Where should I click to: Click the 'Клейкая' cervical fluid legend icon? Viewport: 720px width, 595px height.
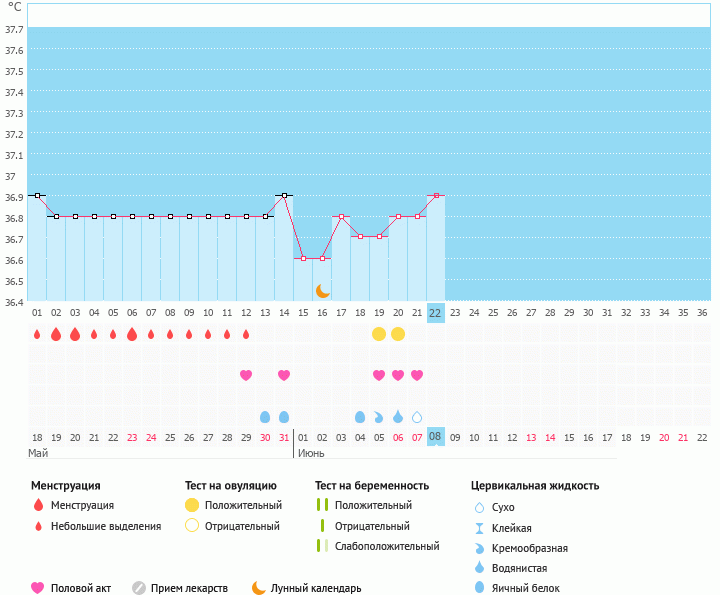pyautogui.click(x=479, y=528)
